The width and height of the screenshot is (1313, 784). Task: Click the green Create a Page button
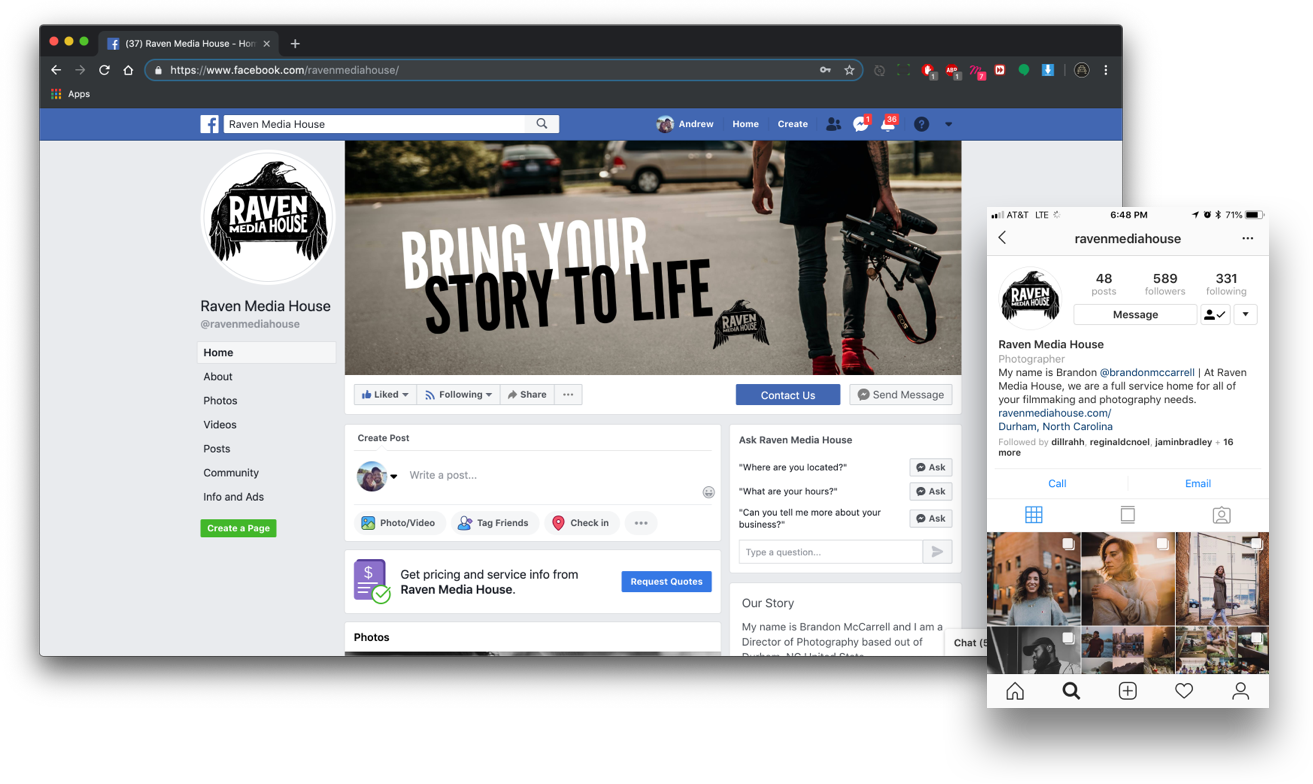pos(238,528)
